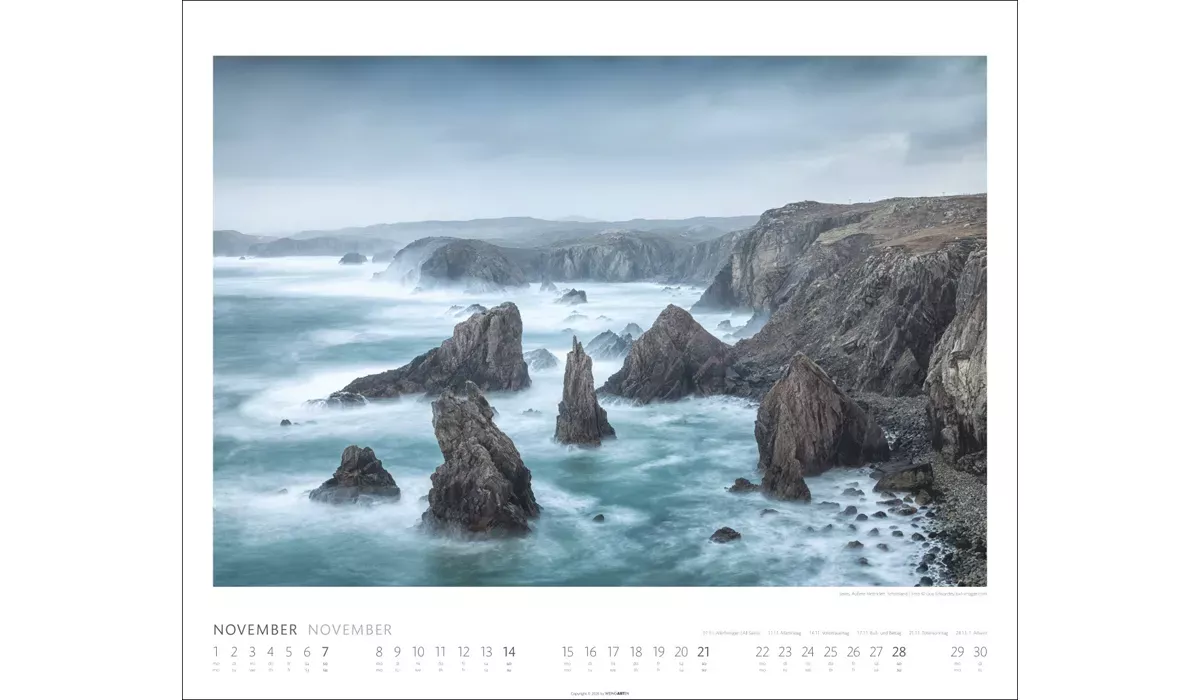Click date 6 in the calendar row
Screen dimensions: 1200x700
click(306, 652)
